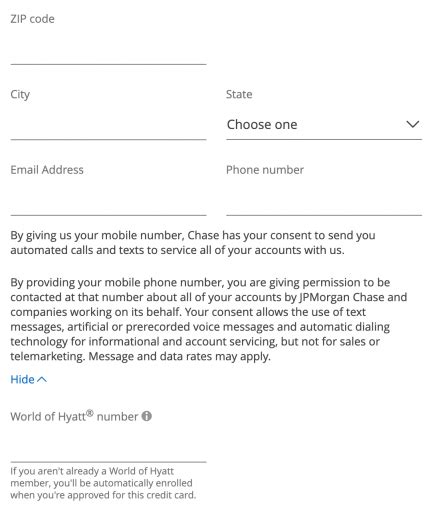The height and width of the screenshot is (520, 444).
Task: Click the JPMorgan Chase consent paragraph
Action: (209, 319)
